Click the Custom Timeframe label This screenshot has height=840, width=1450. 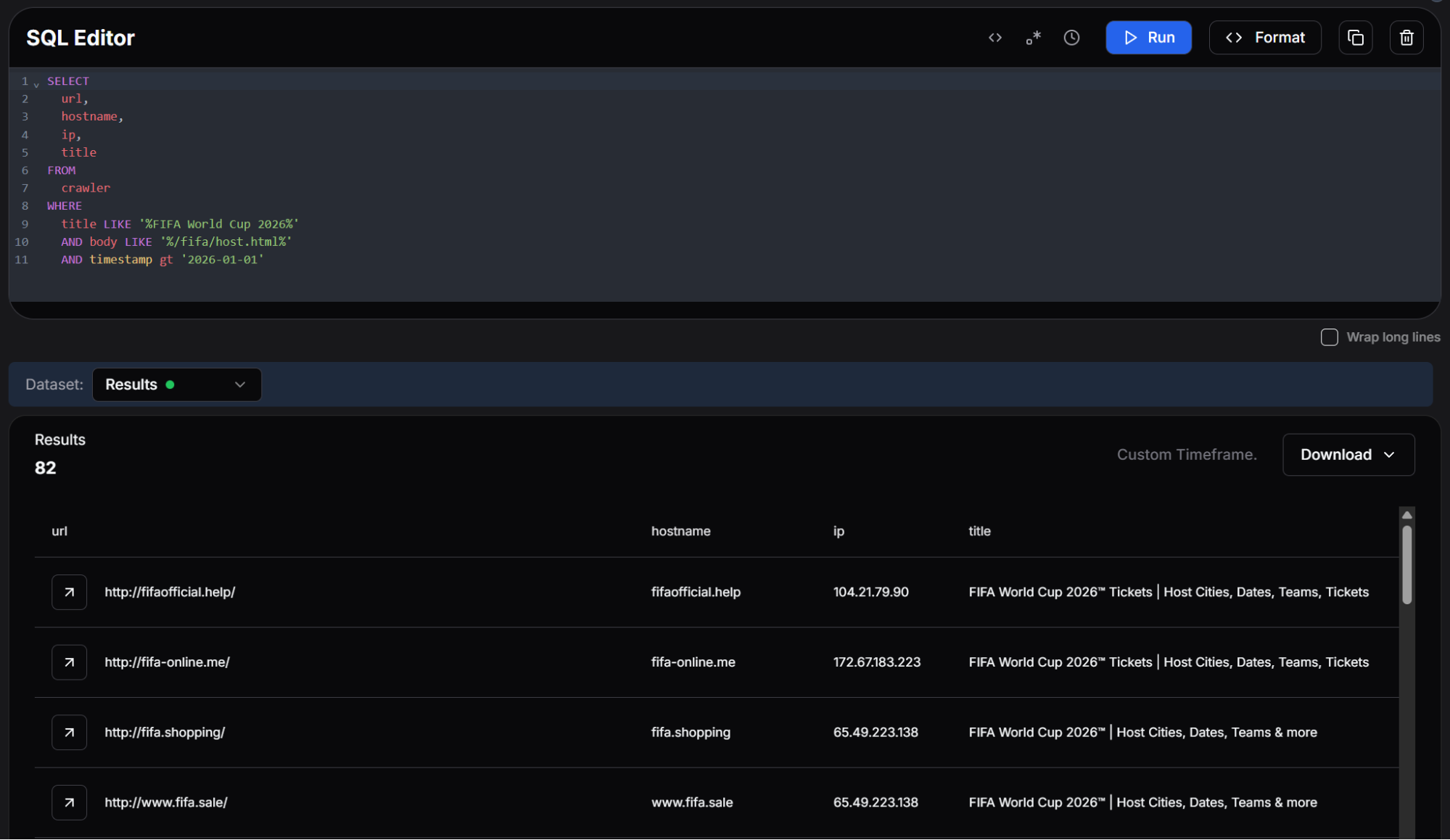coord(1187,455)
